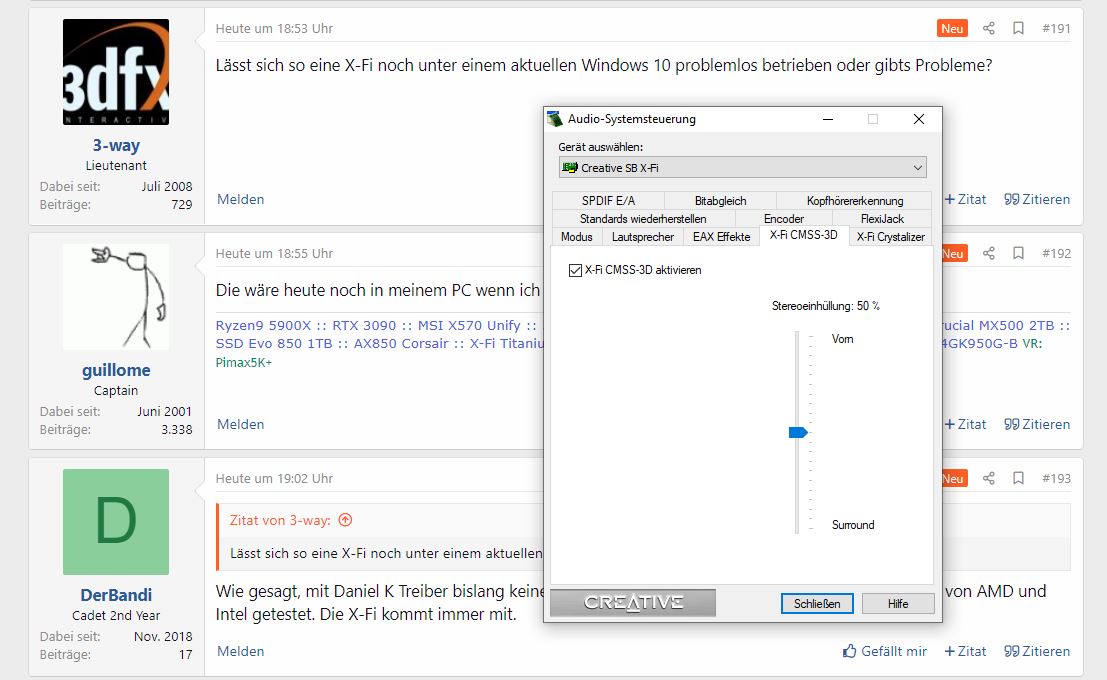Add post #193 to multi-quote with +Zitat

pos(965,651)
